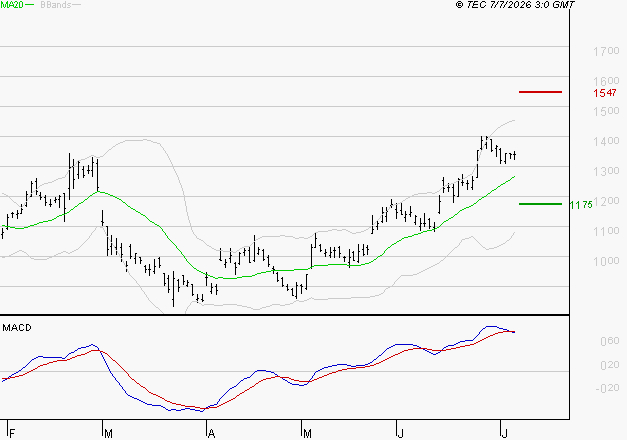Click the last J month marker
This screenshot has height=440, width=627.
pyautogui.click(x=505, y=433)
